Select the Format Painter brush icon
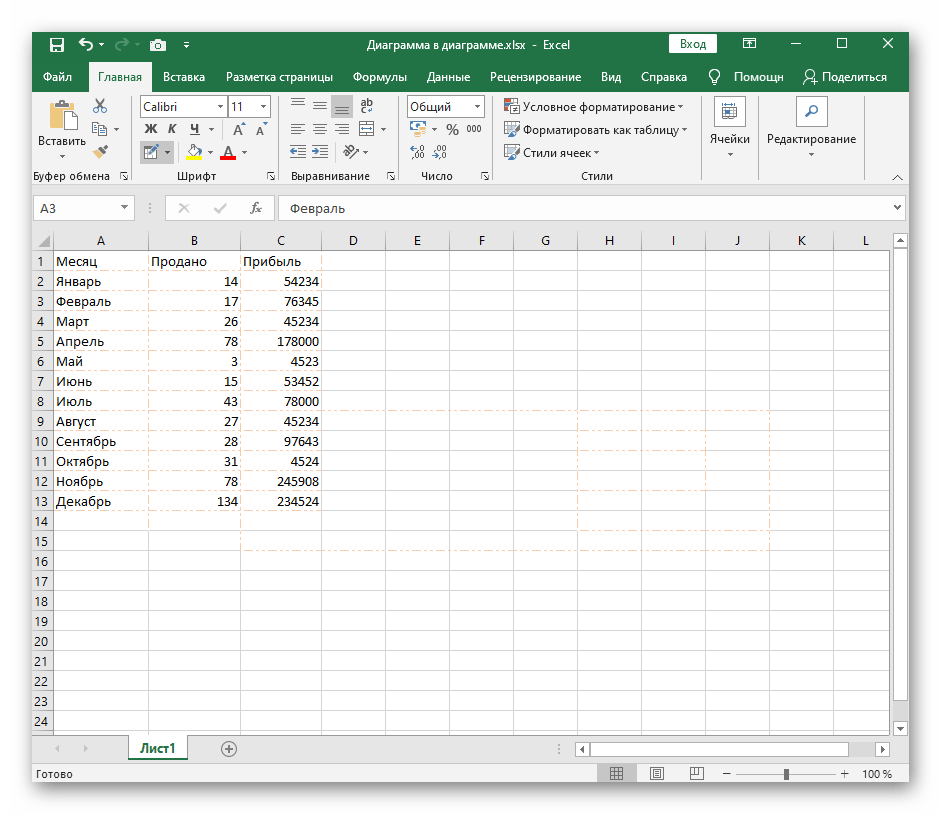Screen dimensions: 941x814 click(x=100, y=152)
